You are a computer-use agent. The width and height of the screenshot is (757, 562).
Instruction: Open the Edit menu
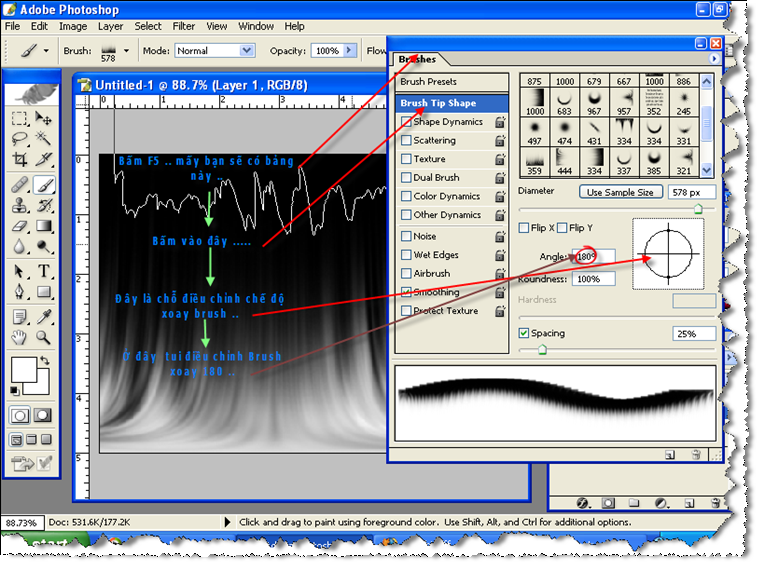pos(39,26)
